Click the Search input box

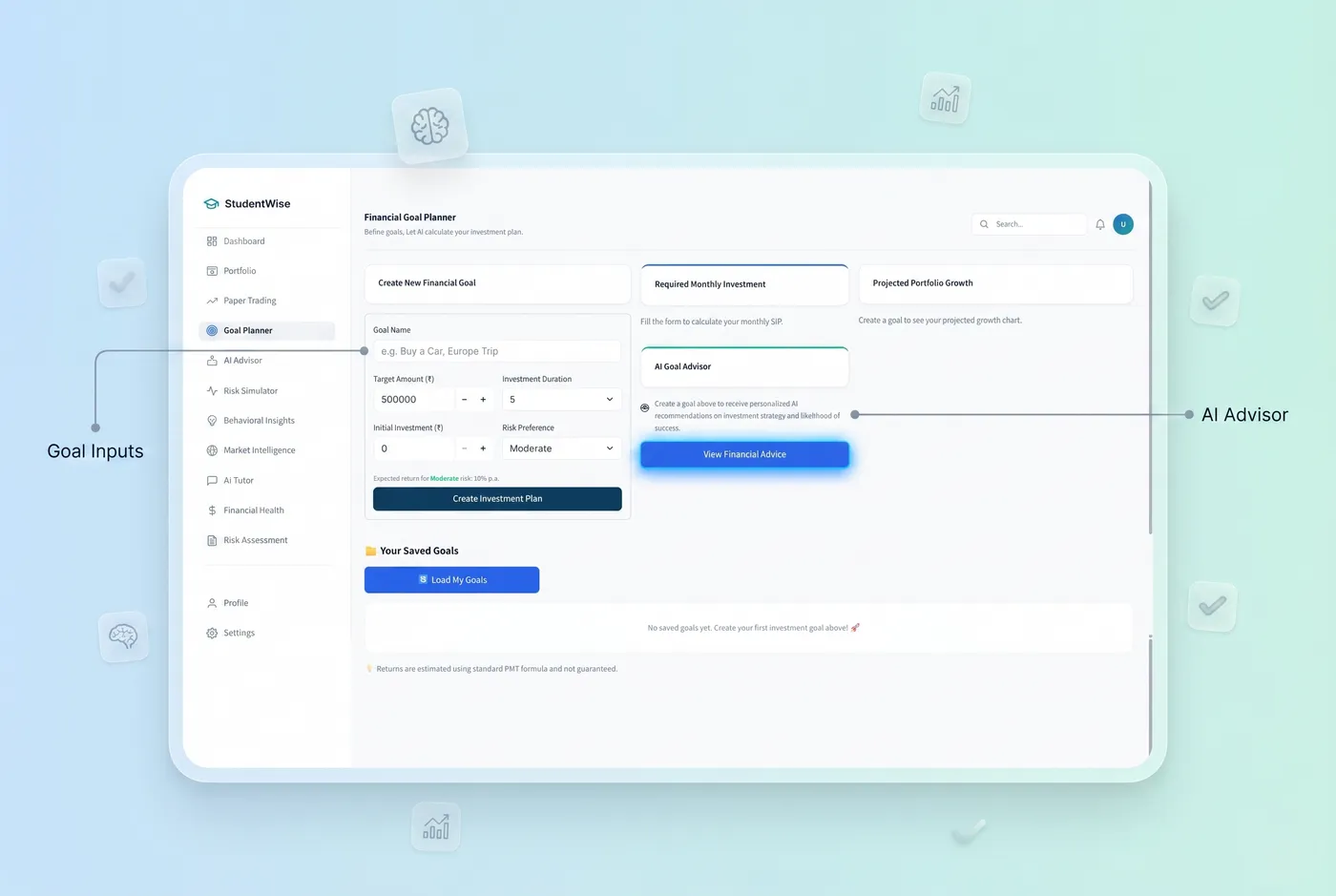pyautogui.click(x=1030, y=224)
